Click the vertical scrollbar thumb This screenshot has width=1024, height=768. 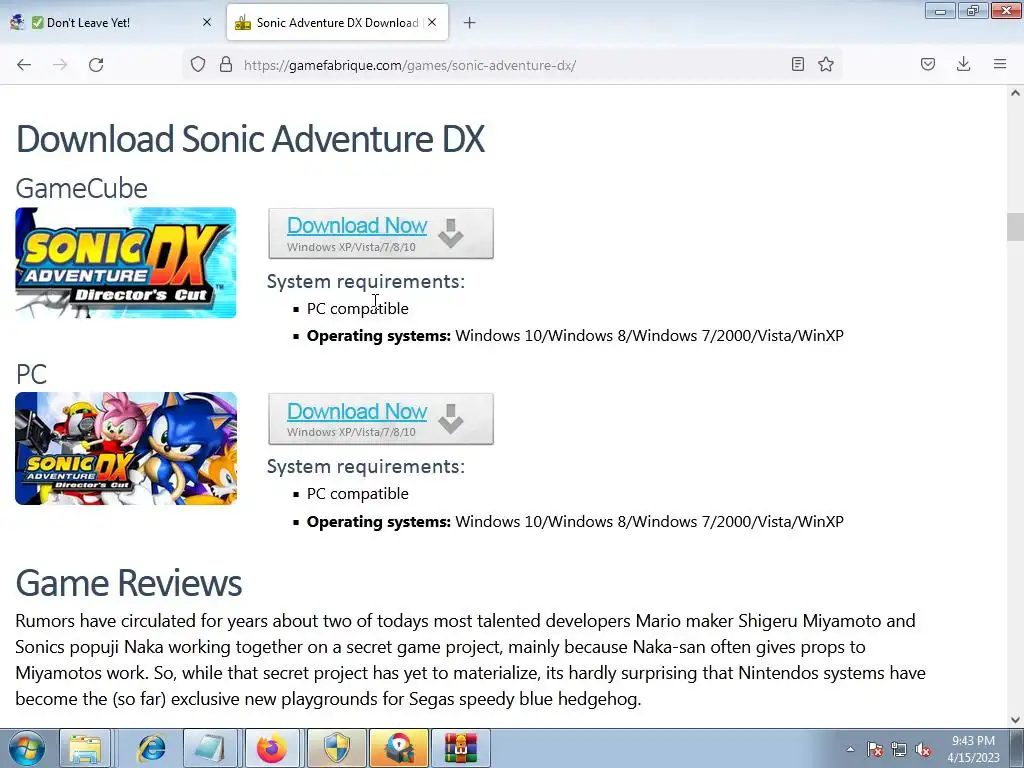pyautogui.click(x=1015, y=227)
